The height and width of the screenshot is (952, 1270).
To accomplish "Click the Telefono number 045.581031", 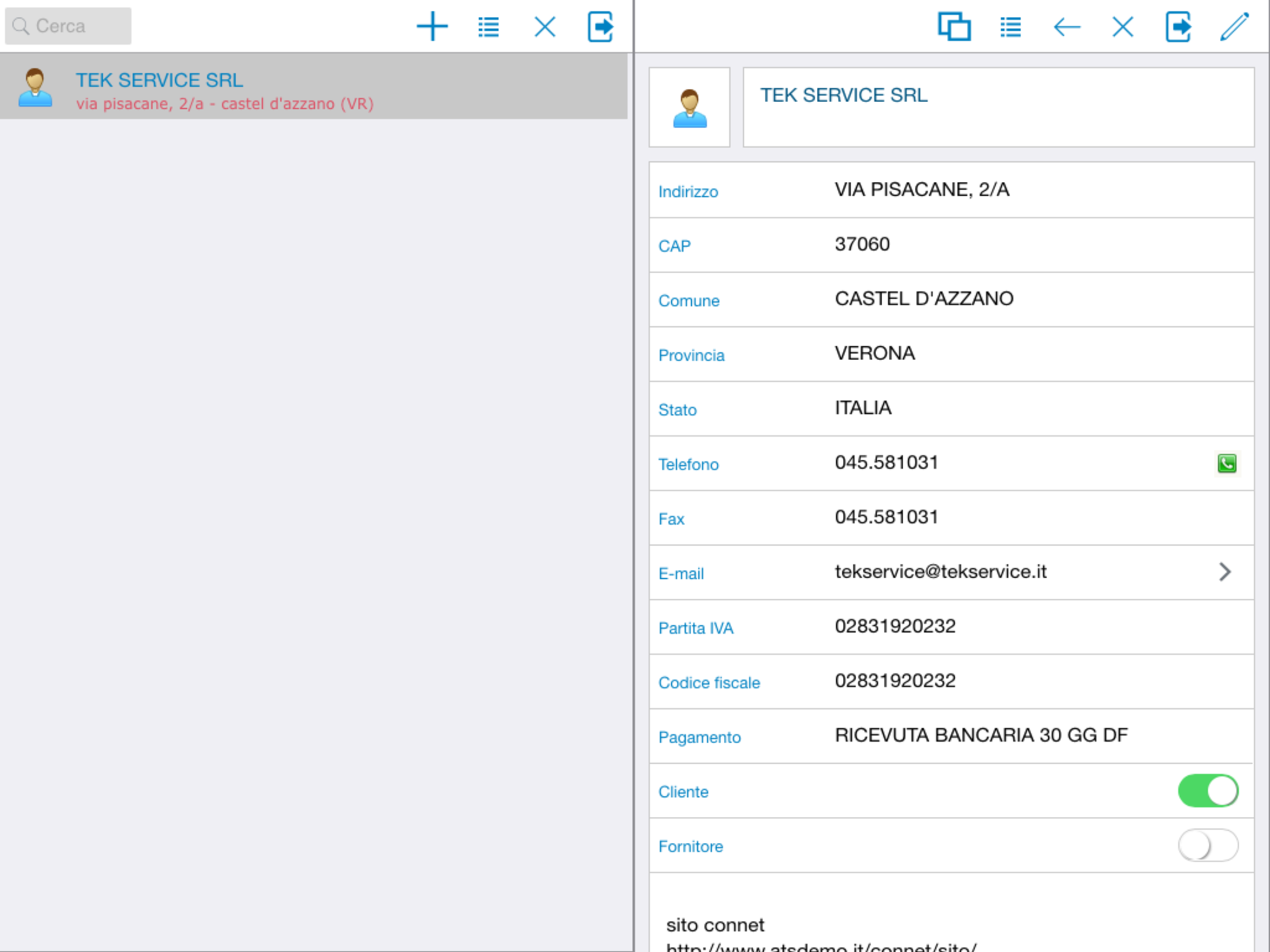I will (886, 462).
